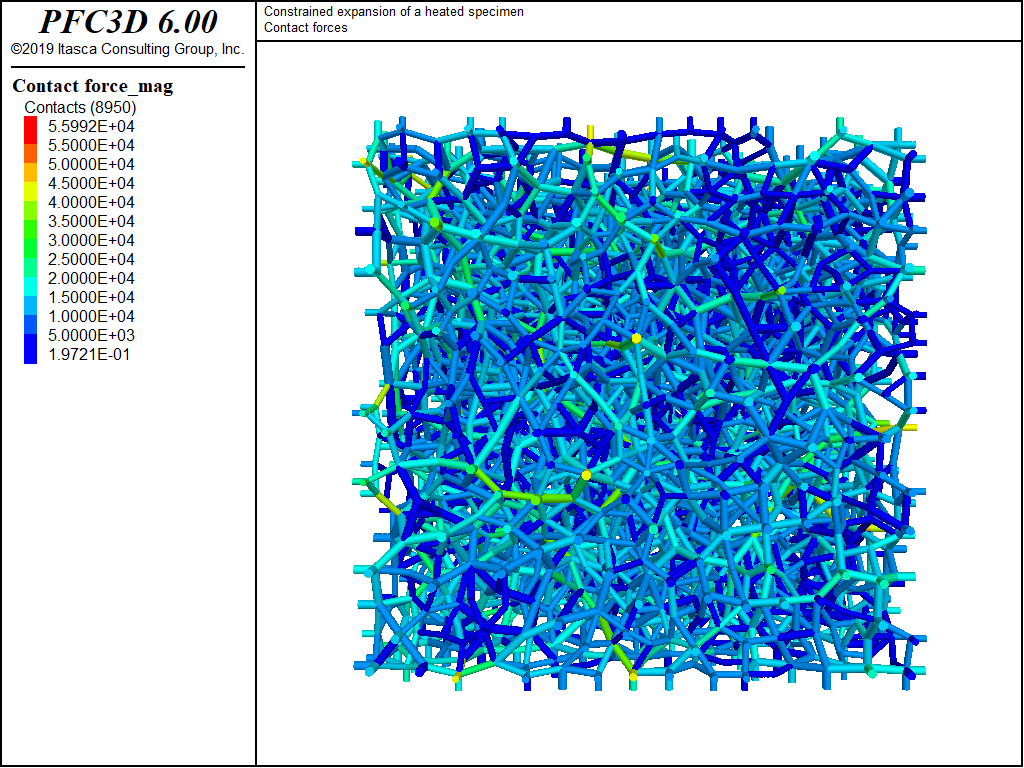This screenshot has width=1024, height=768.
Task: Click the legend value 1.9721E-01
Action: click(89, 355)
